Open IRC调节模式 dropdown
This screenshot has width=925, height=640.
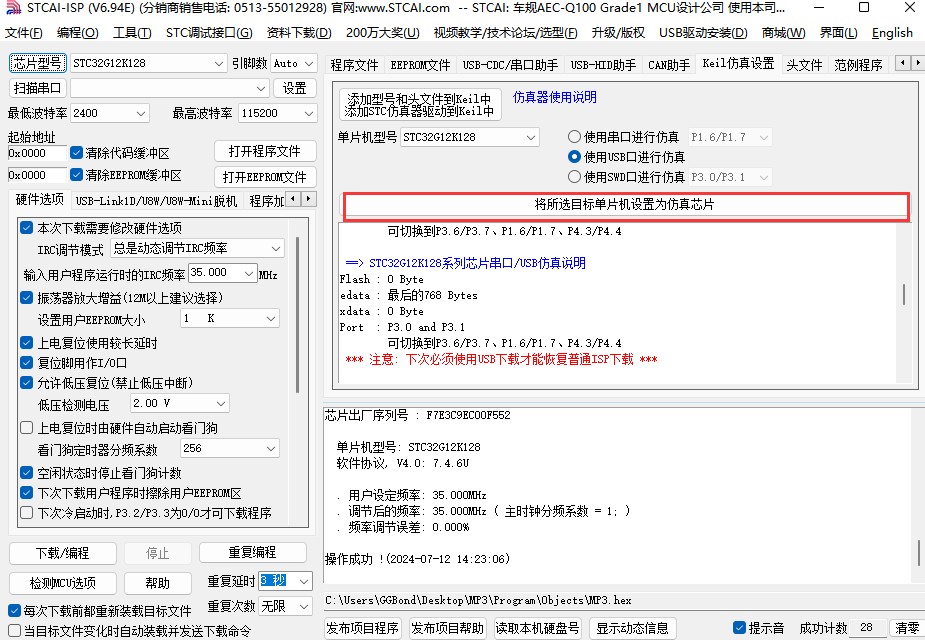197,248
